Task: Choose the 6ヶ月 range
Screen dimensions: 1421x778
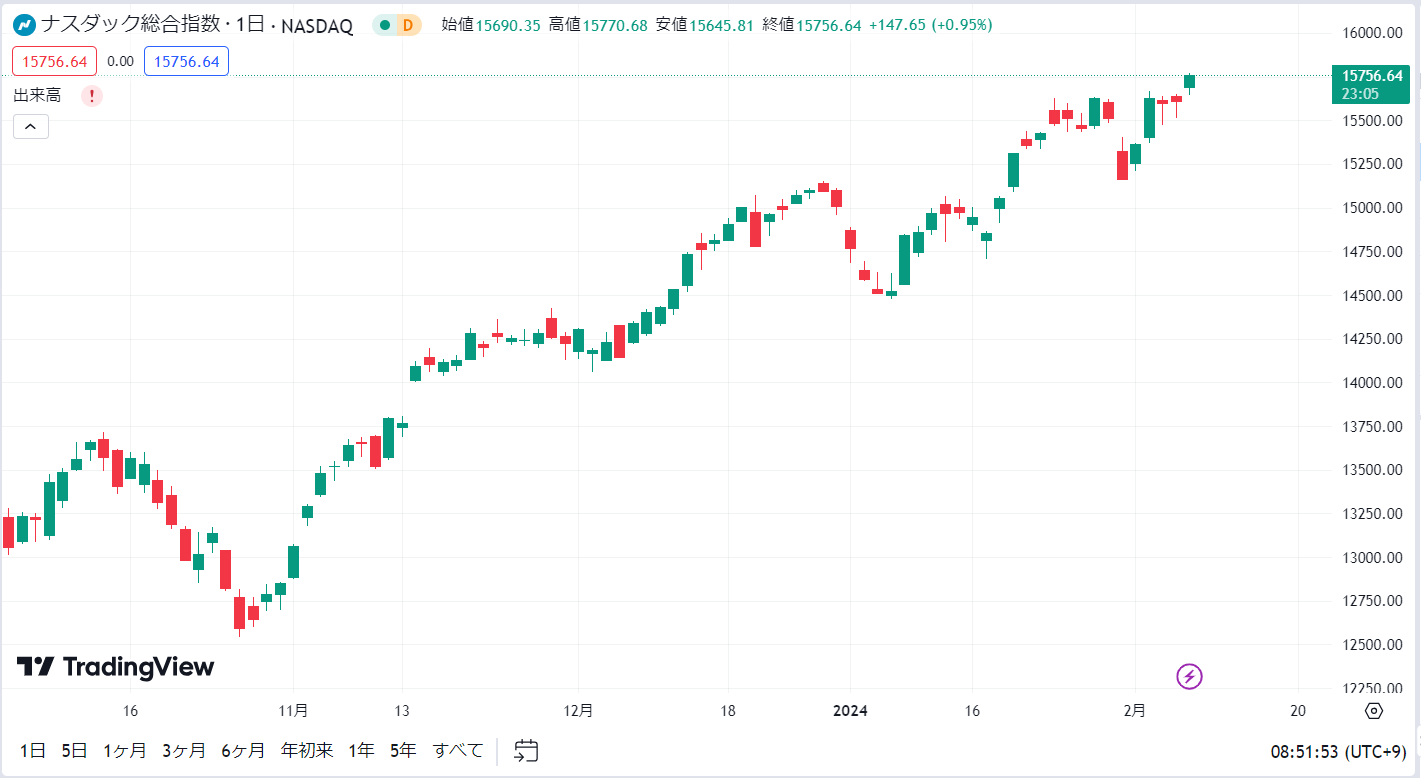Action: [x=243, y=750]
